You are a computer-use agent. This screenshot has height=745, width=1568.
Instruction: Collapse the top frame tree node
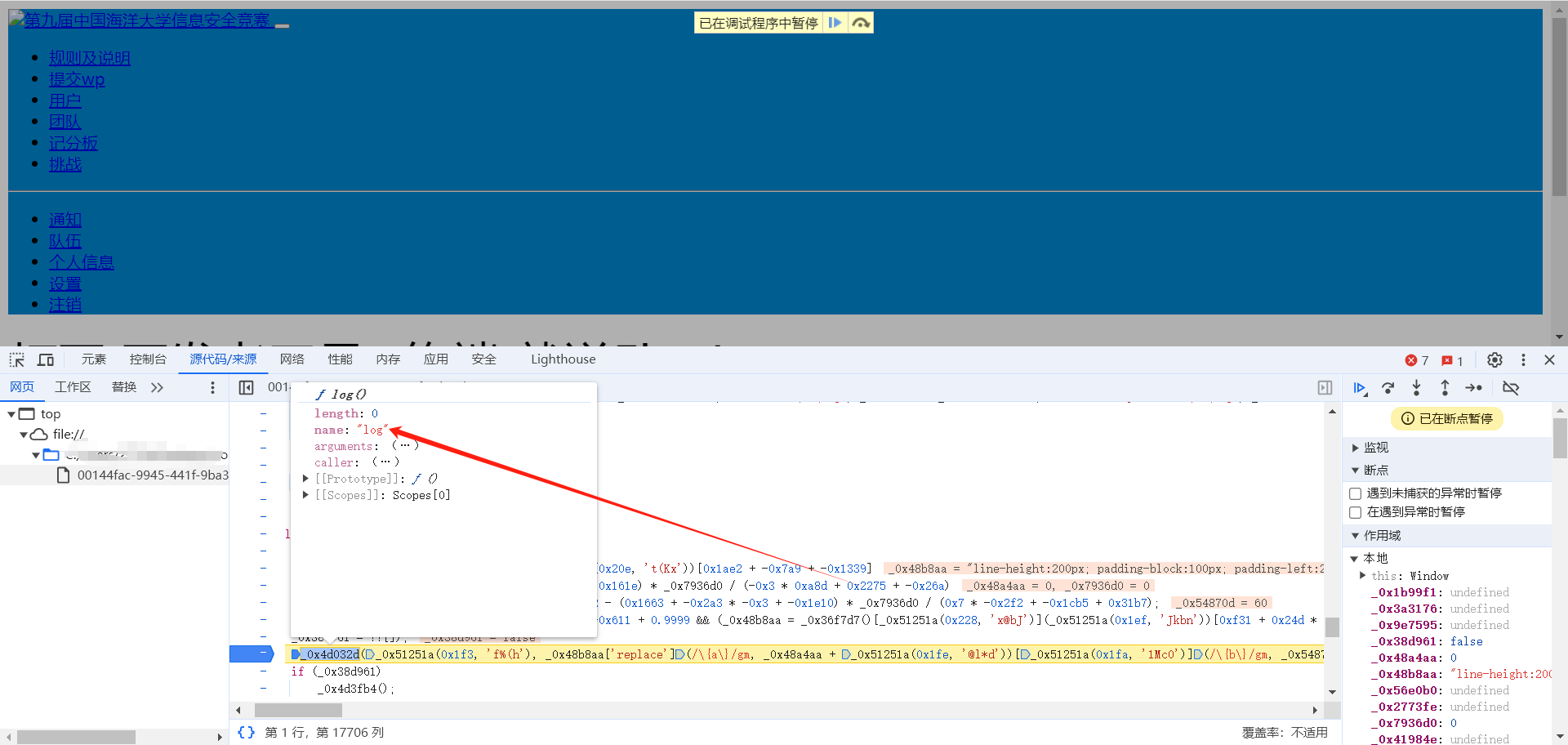click(11, 414)
